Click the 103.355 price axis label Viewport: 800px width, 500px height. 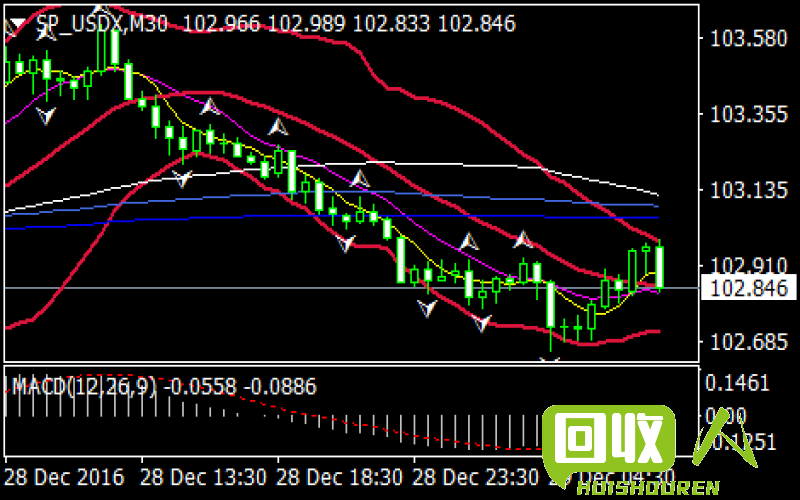coord(748,114)
